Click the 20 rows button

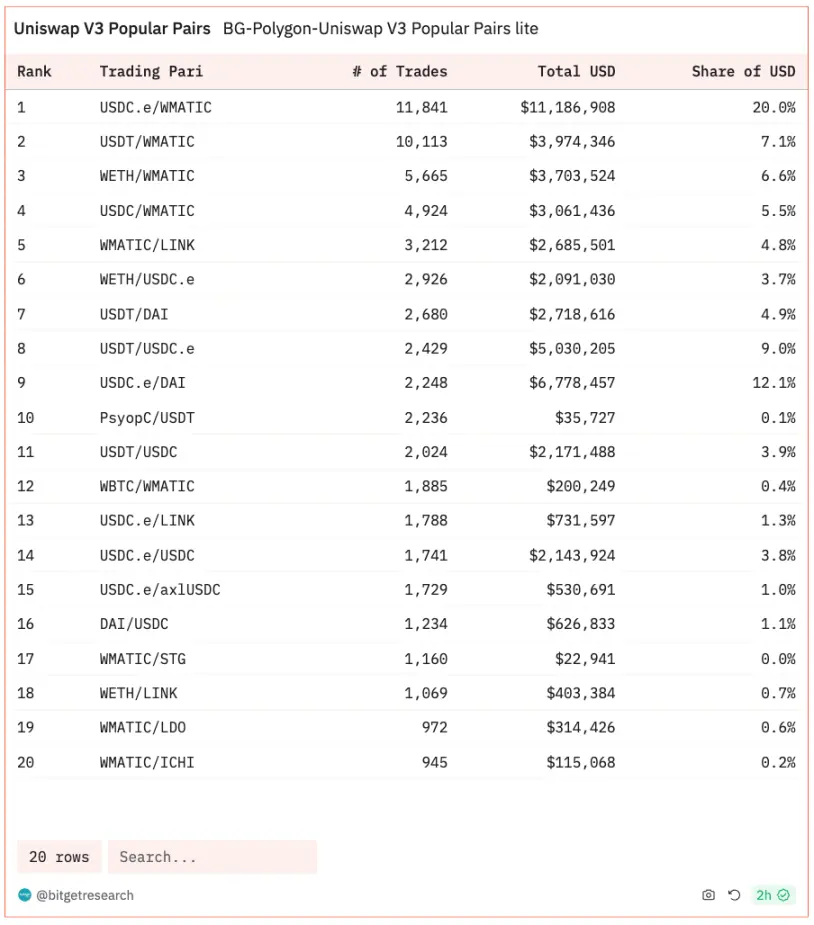(x=59, y=857)
